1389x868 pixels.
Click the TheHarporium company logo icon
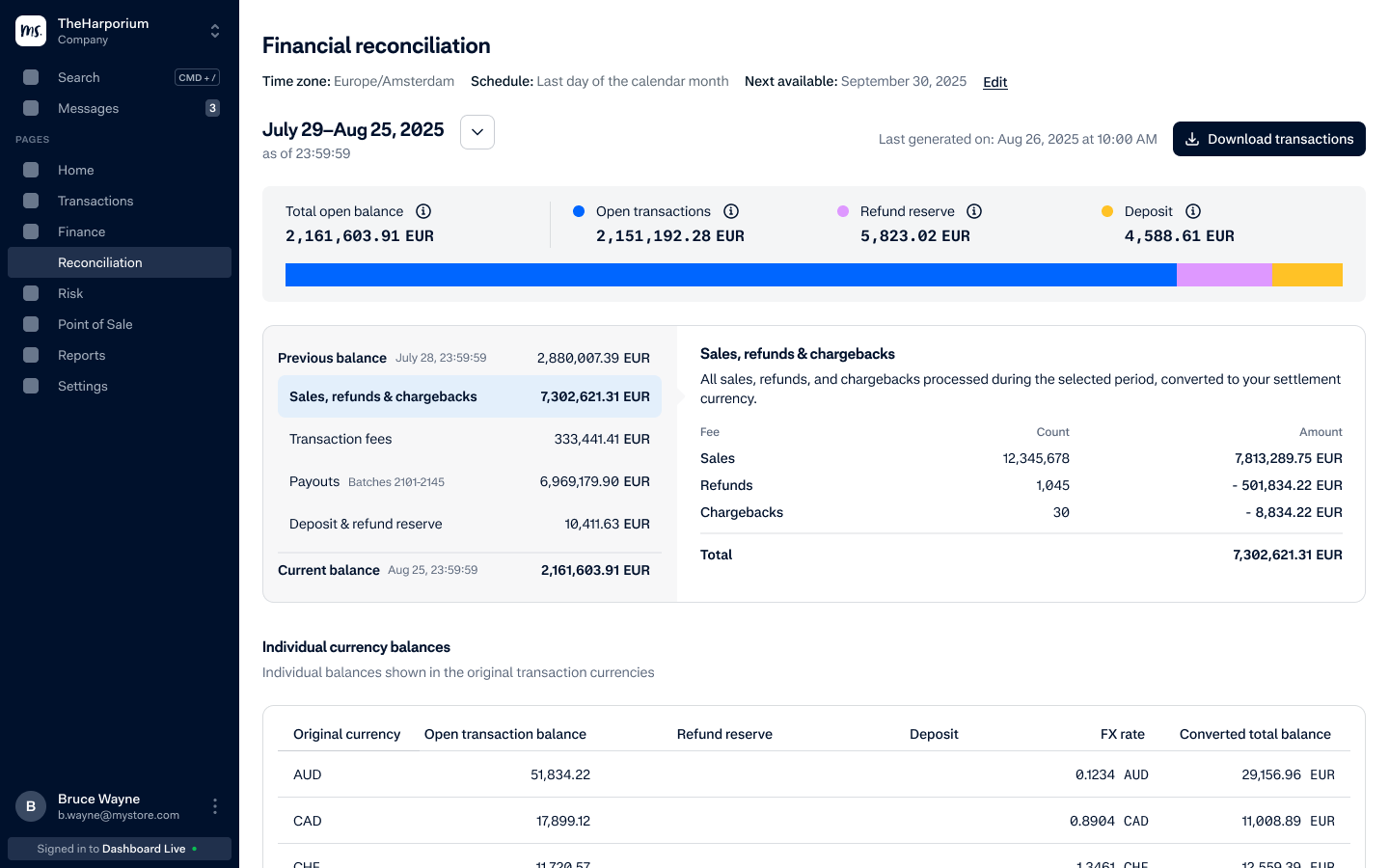[31, 31]
